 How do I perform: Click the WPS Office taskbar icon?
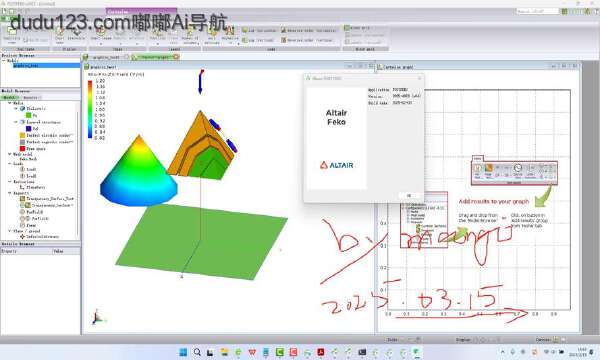pyautogui.click(x=252, y=352)
